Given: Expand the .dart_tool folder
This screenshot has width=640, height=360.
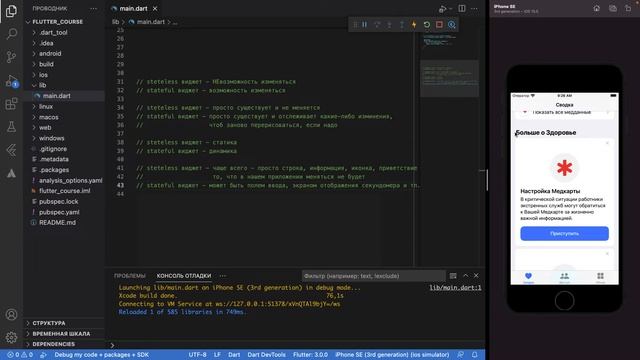Looking at the screenshot, I should (x=53, y=33).
